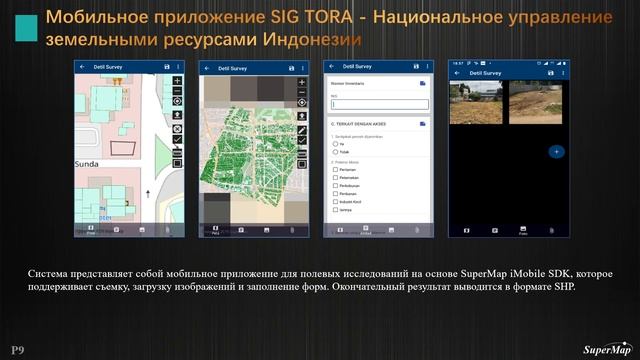Viewport: 640px width, 360px height.
Task: Open three-dot menu in photo gallery phone
Action: pos(563,73)
